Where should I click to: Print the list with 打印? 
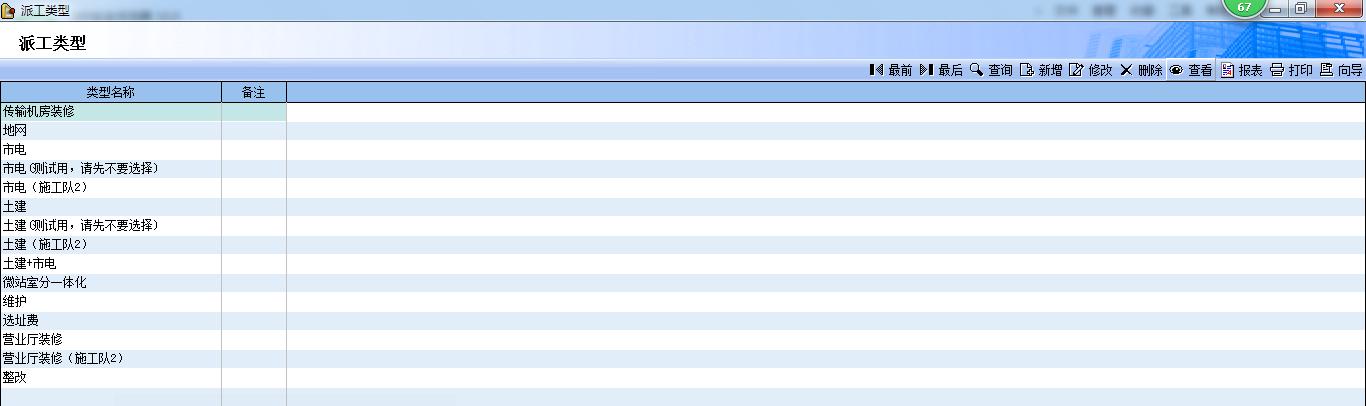tap(1291, 70)
